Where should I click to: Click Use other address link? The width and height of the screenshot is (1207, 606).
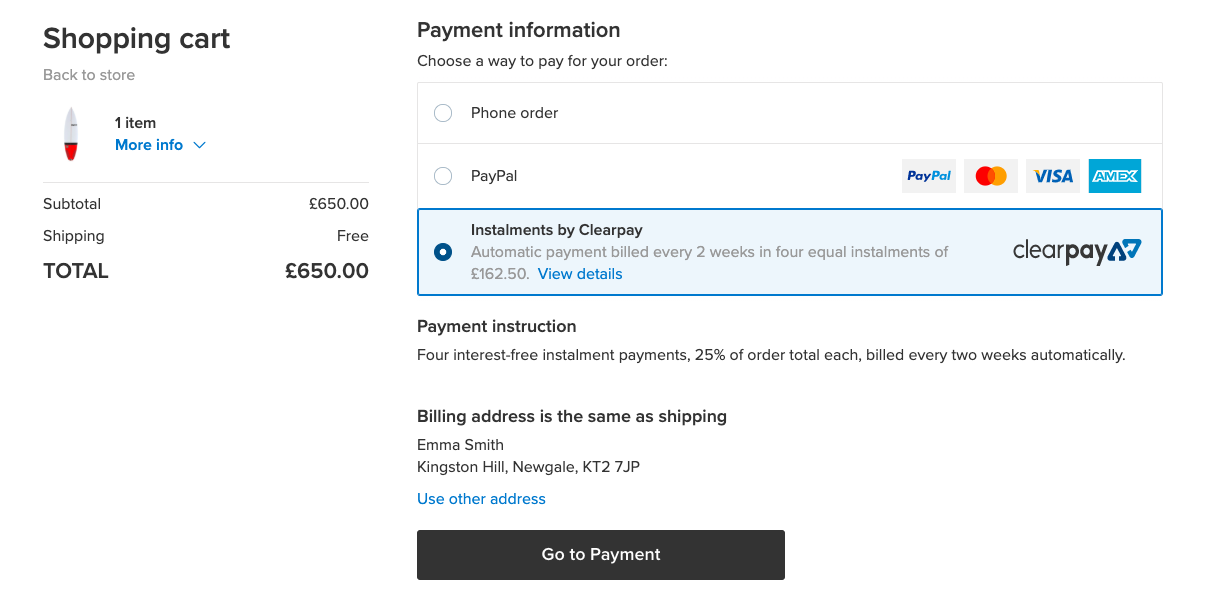481,499
